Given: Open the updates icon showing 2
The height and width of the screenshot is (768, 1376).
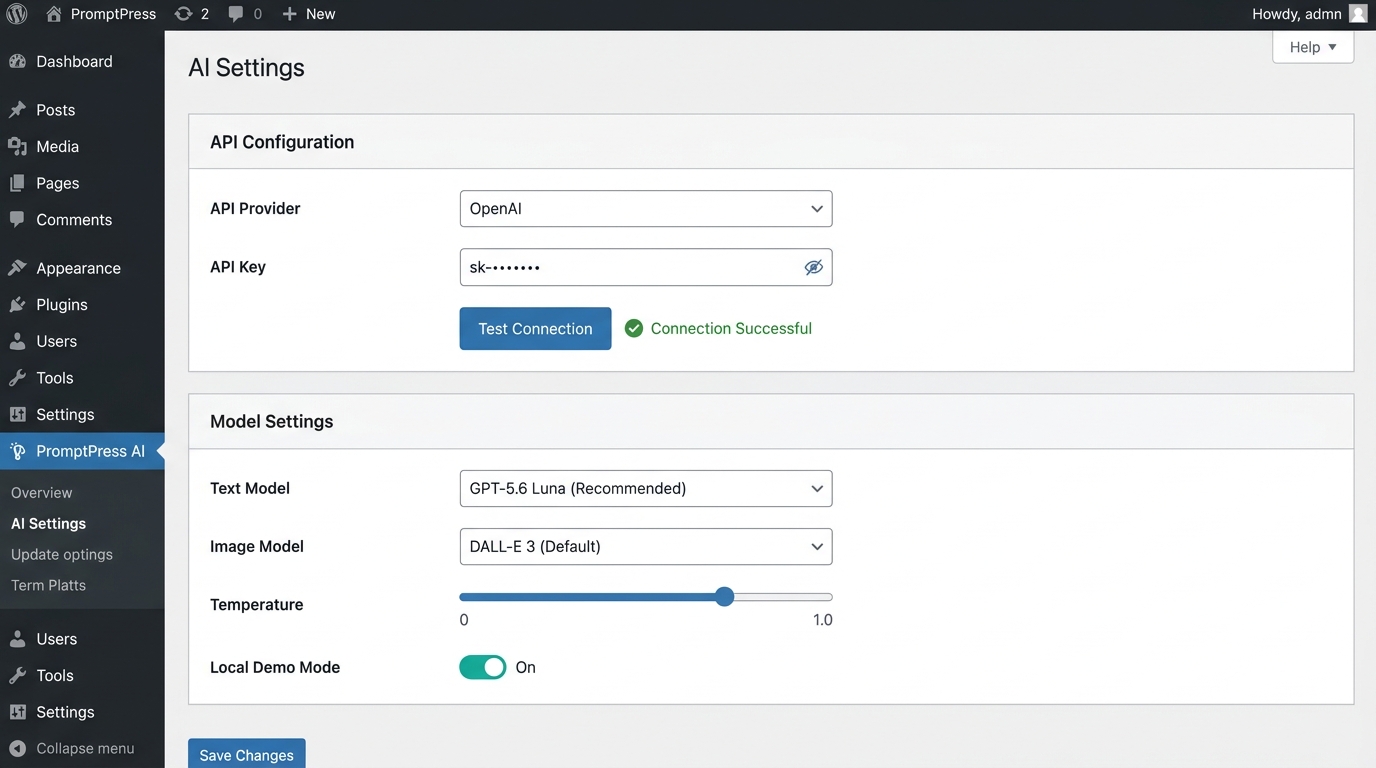Looking at the screenshot, I should click(183, 14).
